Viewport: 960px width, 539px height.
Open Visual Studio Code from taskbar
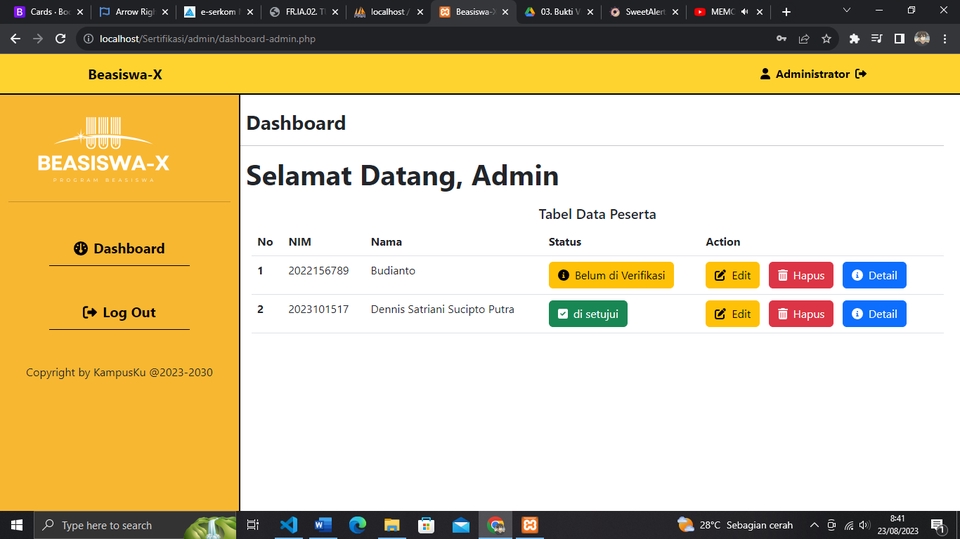pos(288,525)
